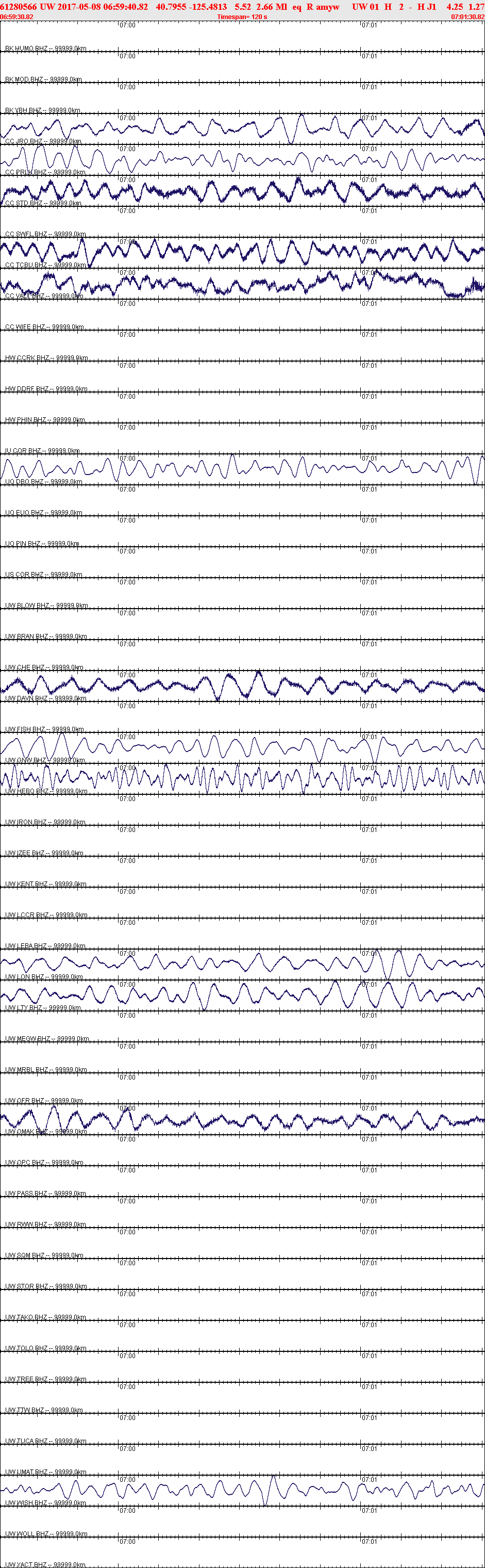Screen dimensions: 485x1568
Task: Select the UW LEBA BHZ station label
Action: coord(45,946)
